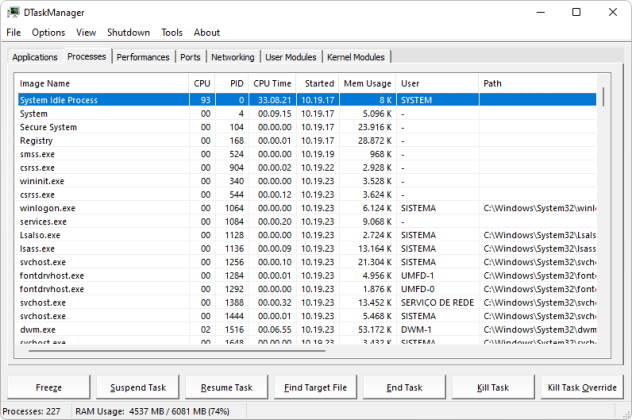Image resolution: width=632 pixels, height=420 pixels.
Task: Select csrss.exe with PID 904
Action: tap(307, 168)
